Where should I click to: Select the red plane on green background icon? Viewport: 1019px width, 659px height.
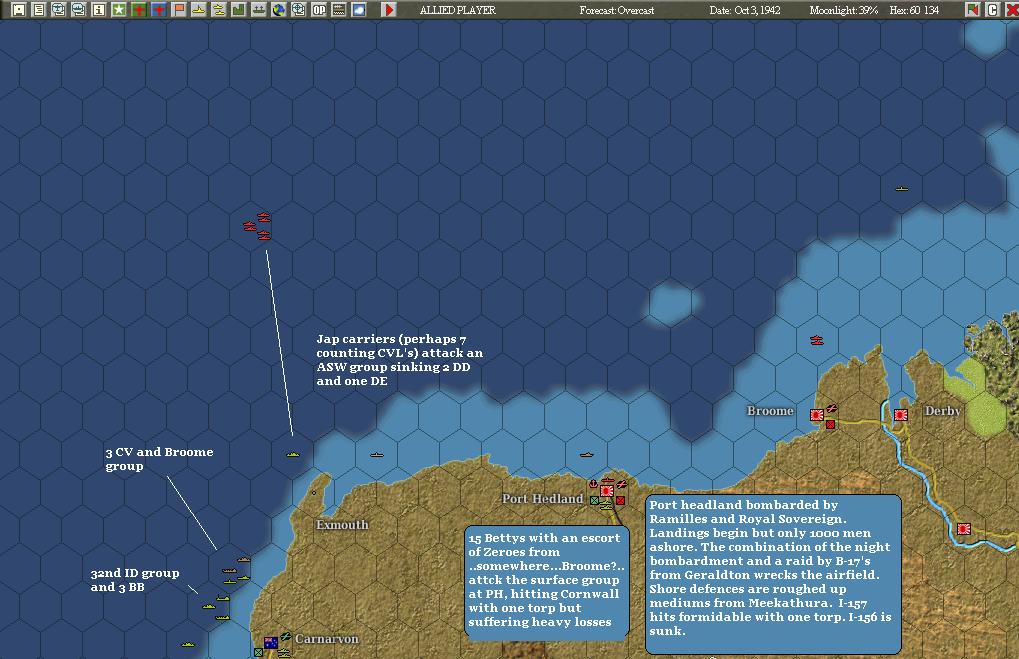pyautogui.click(x=139, y=10)
